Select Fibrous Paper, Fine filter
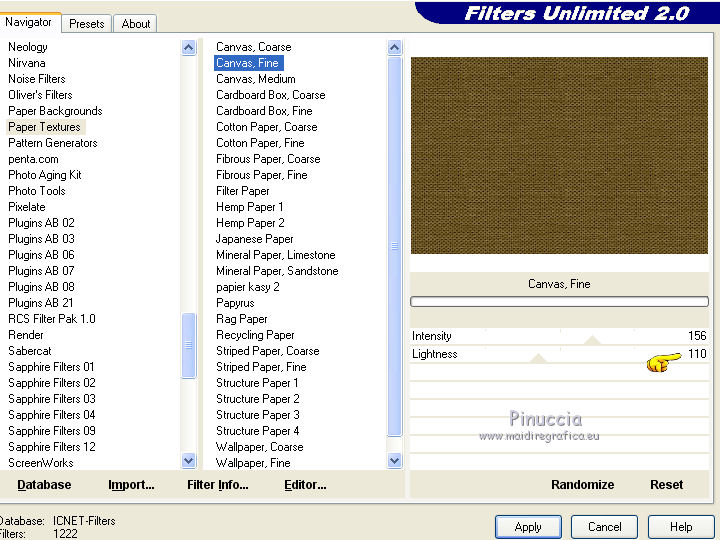Image resolution: width=720 pixels, height=540 pixels. point(262,175)
